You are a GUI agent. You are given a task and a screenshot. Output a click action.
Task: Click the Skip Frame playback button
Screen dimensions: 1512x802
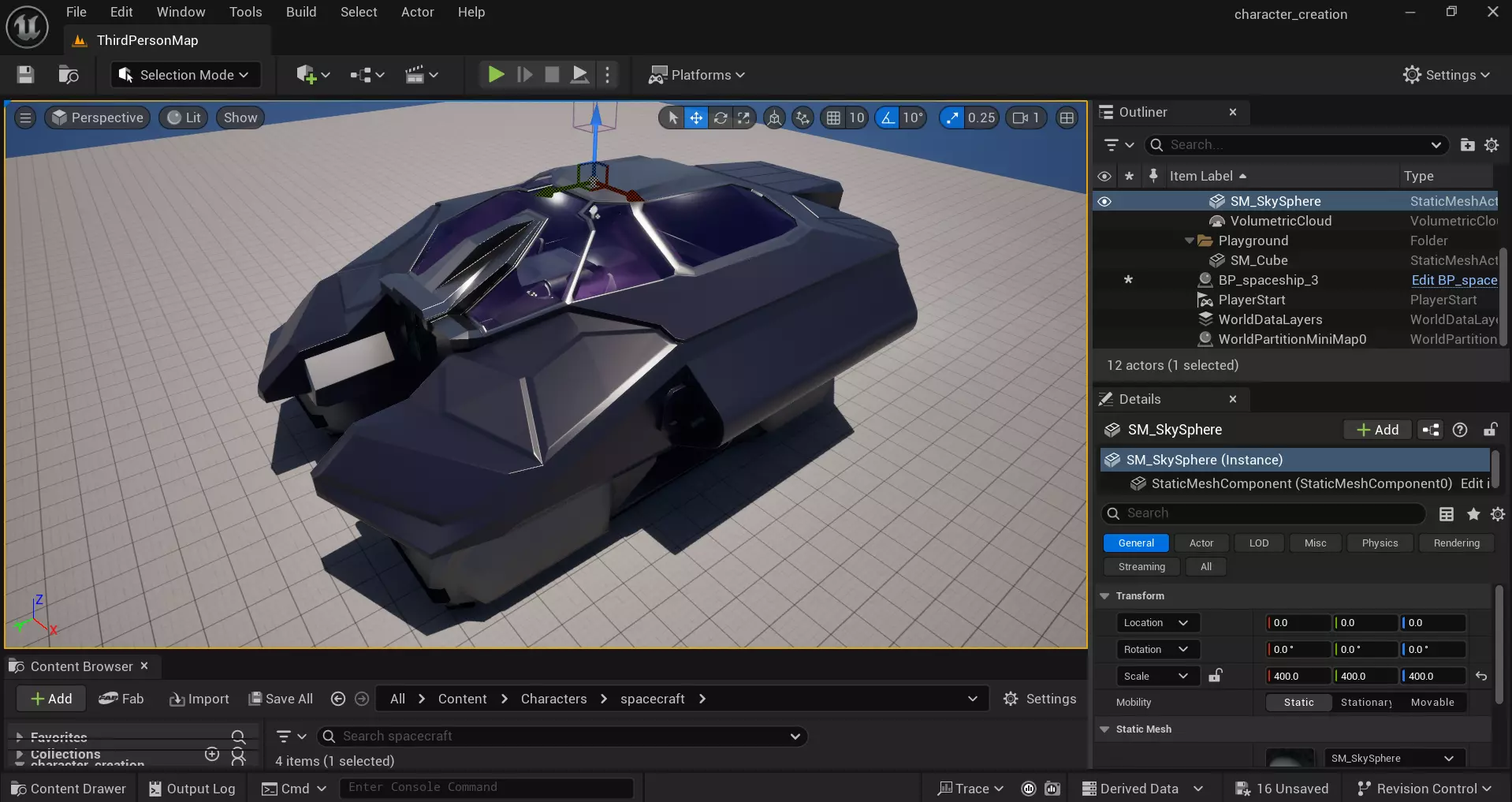524,75
